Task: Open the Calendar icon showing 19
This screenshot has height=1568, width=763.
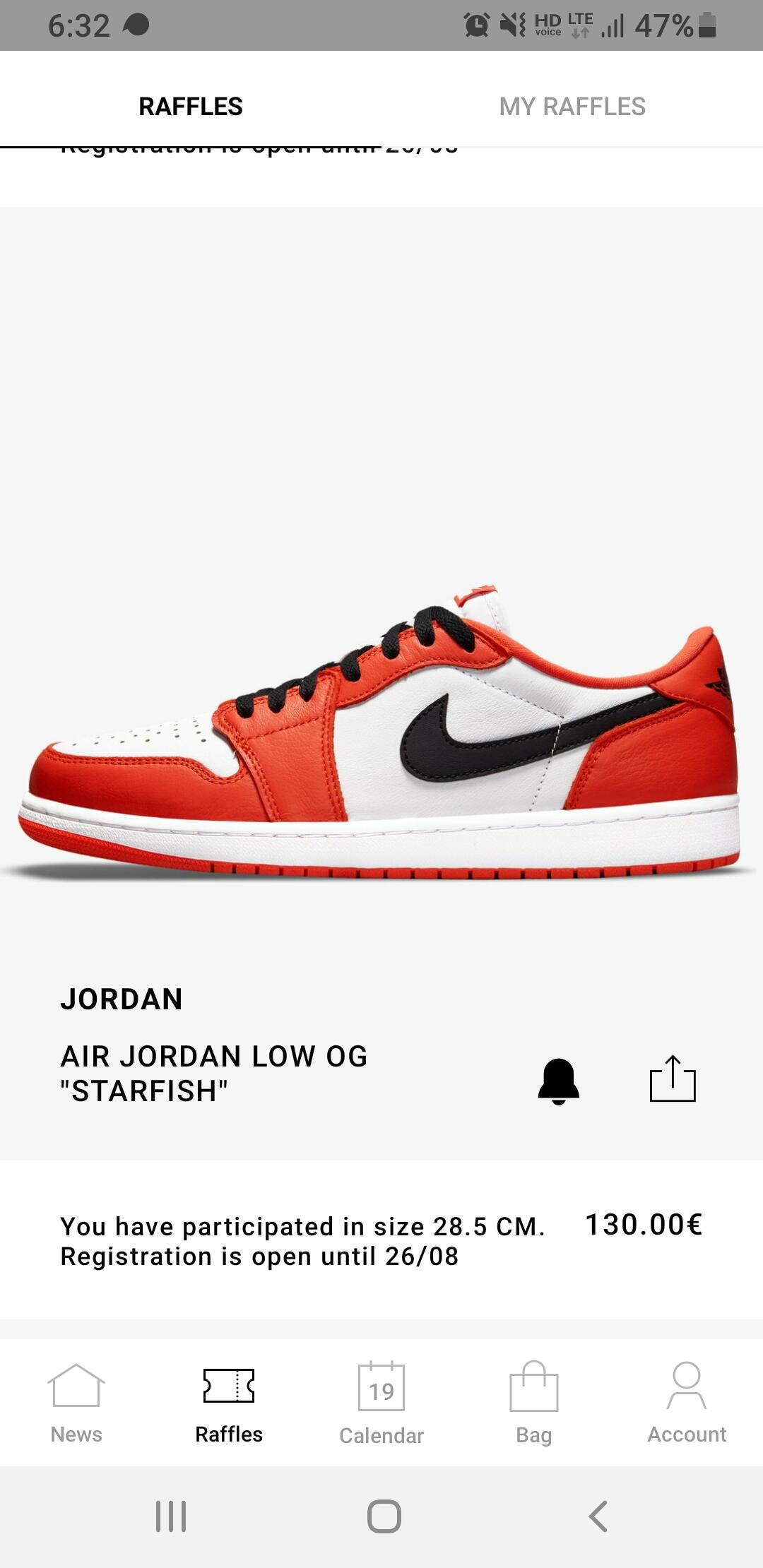Action: (381, 1386)
